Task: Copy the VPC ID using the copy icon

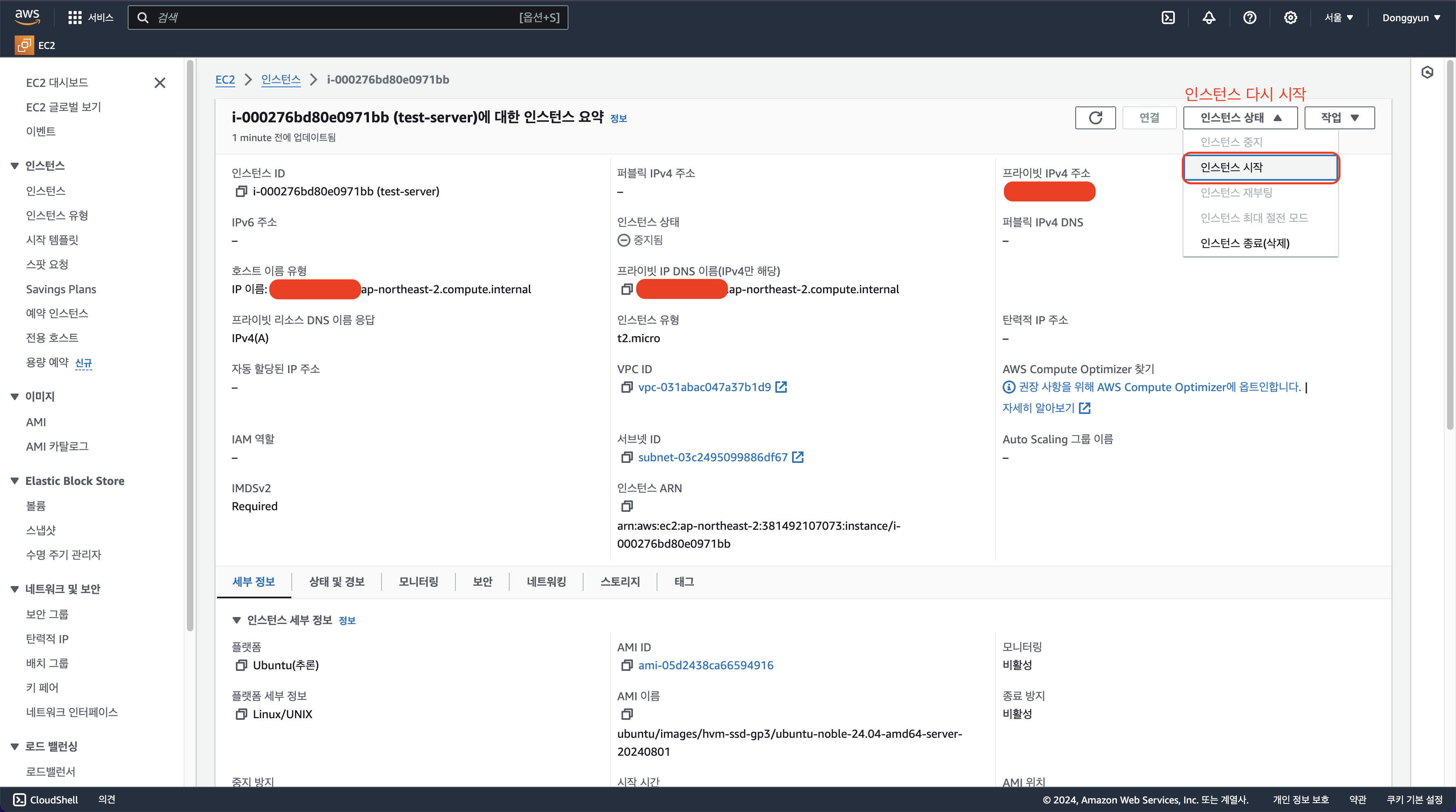Action: pyautogui.click(x=626, y=387)
